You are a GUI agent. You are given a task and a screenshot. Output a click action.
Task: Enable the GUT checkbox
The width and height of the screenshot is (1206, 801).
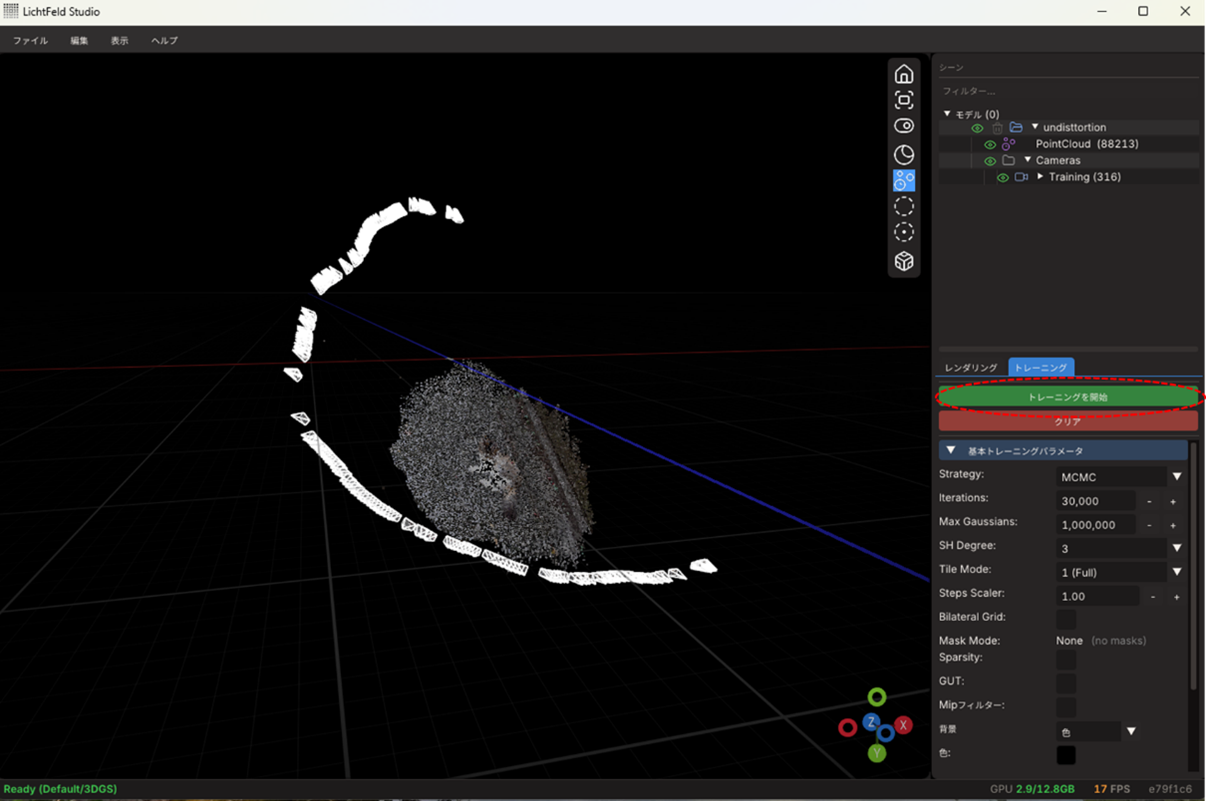(1066, 683)
